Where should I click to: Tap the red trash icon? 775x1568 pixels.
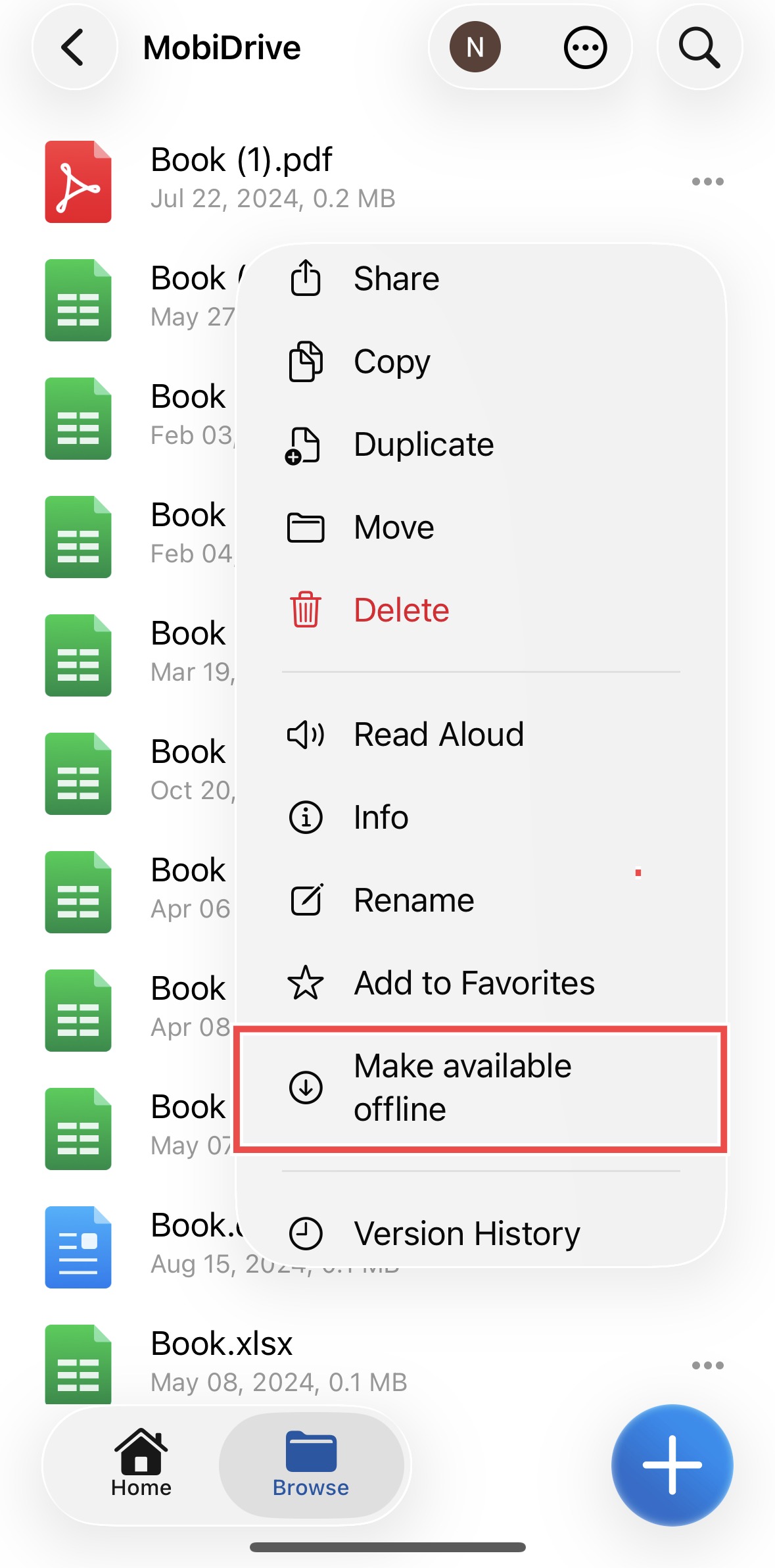[306, 609]
